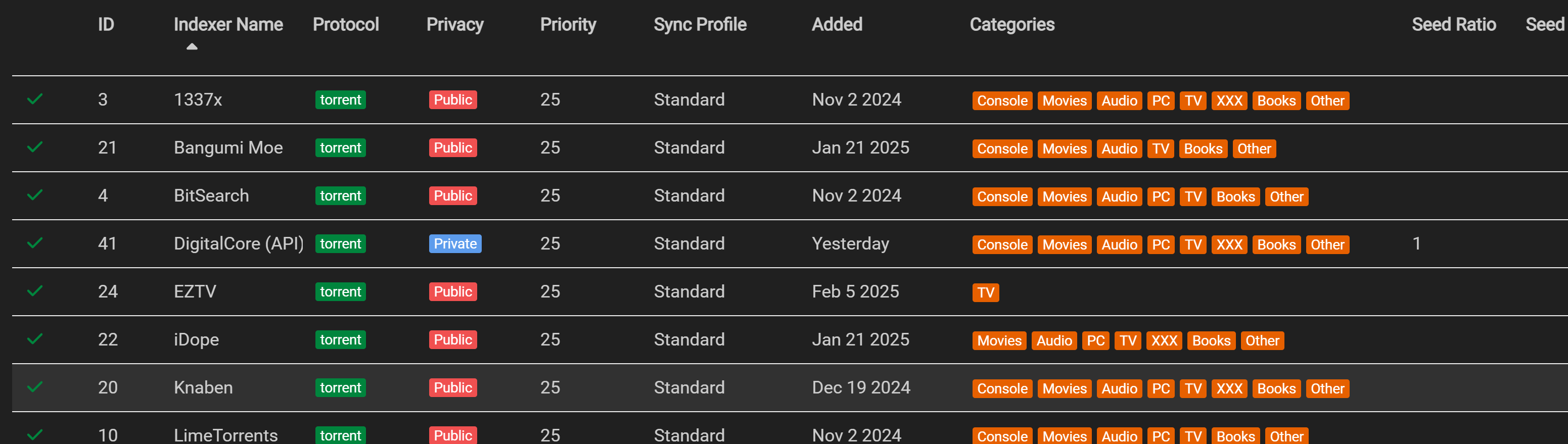Screen dimensions: 1568x444
Task: Click the TV category tag on EZTV row
Action: (x=985, y=293)
